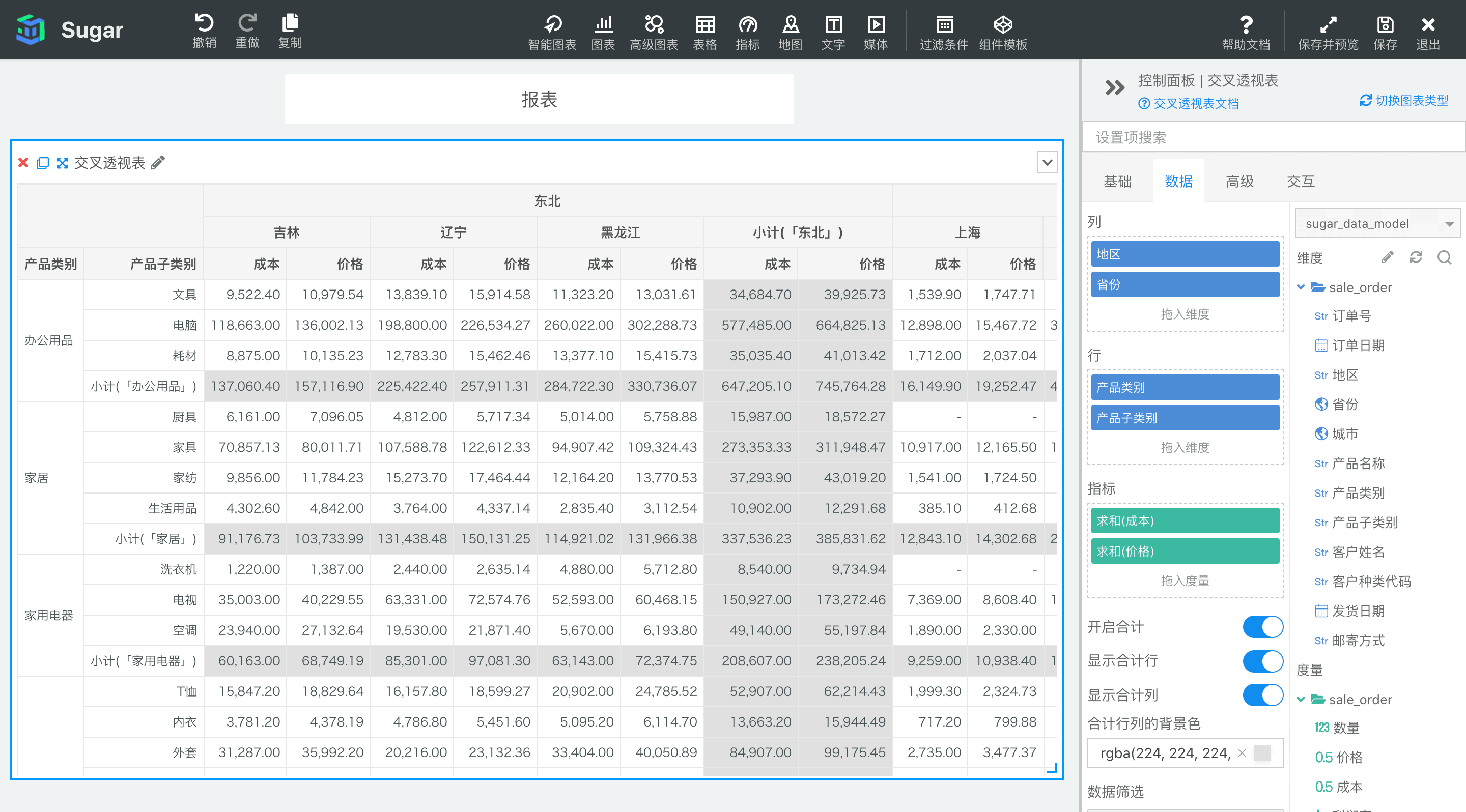Select the 邮寄方式 dimension item
1466x812 pixels.
[1349, 640]
